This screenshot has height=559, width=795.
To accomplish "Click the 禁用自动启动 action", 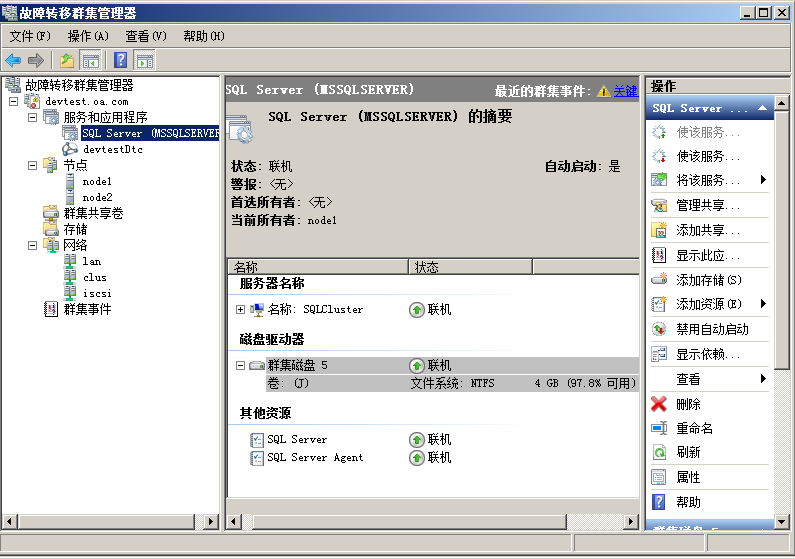I will pyautogui.click(x=712, y=329).
